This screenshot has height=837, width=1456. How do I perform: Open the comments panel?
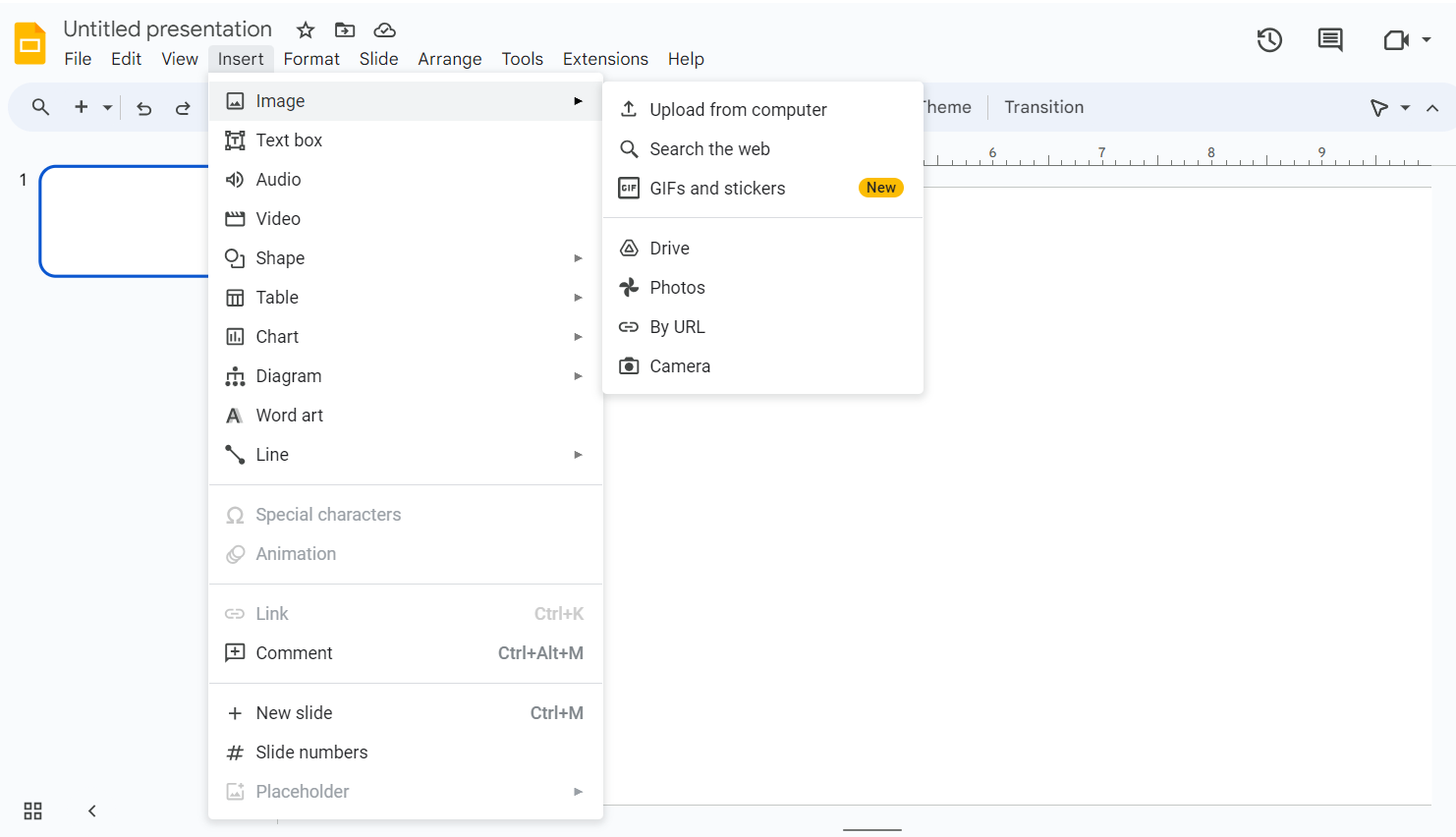point(1329,40)
